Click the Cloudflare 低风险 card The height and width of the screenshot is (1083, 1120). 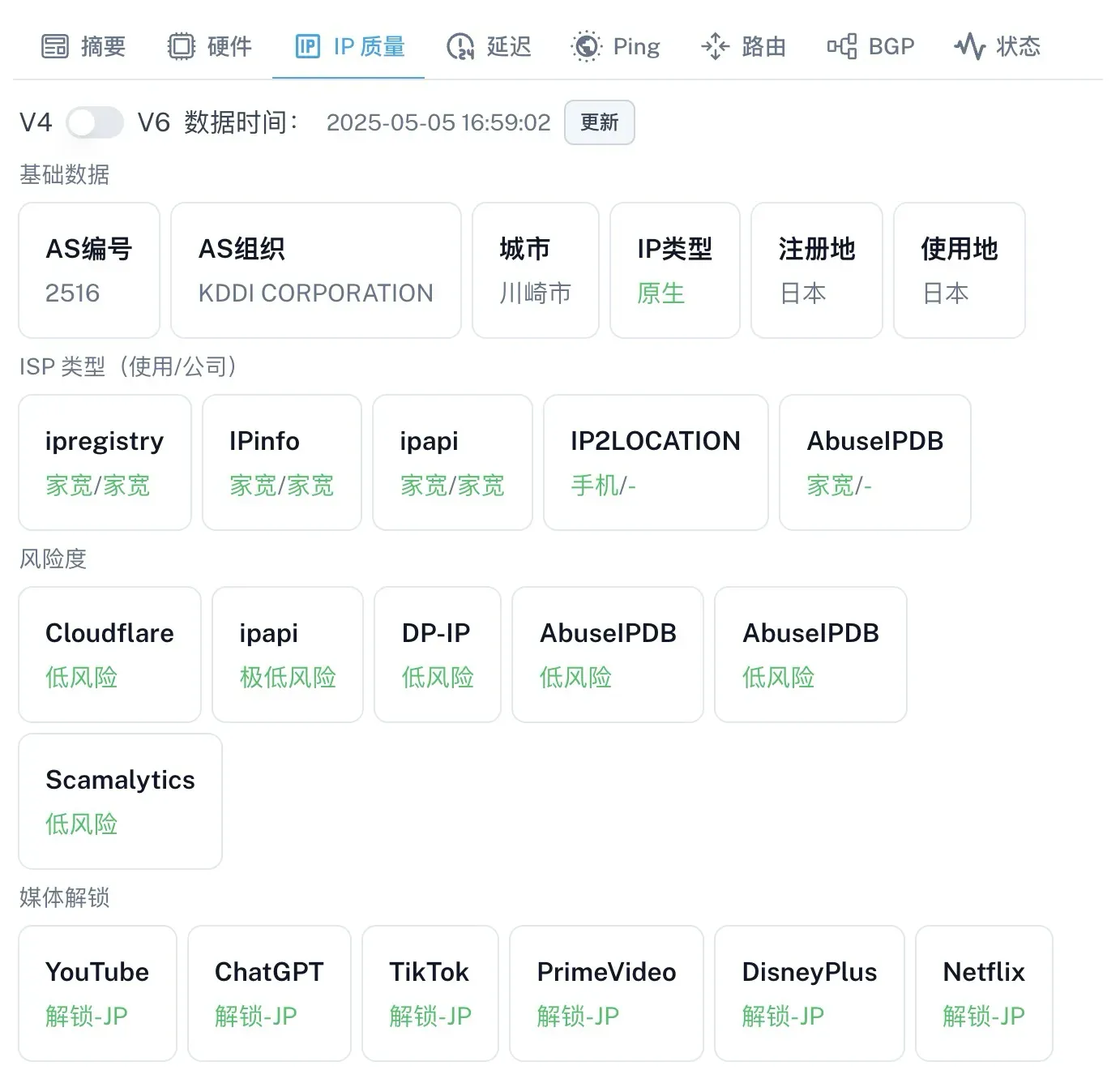(110, 654)
